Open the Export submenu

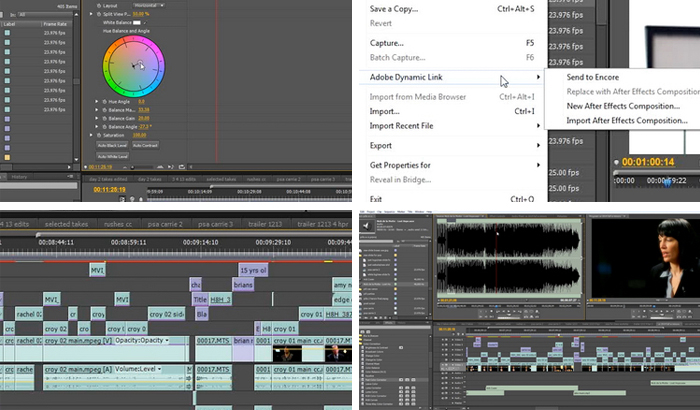[x=452, y=146]
